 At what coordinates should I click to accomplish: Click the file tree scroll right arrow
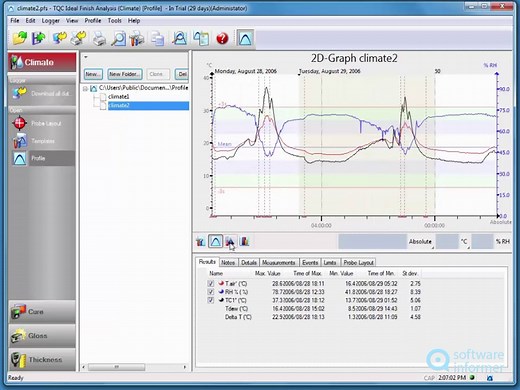point(185,367)
